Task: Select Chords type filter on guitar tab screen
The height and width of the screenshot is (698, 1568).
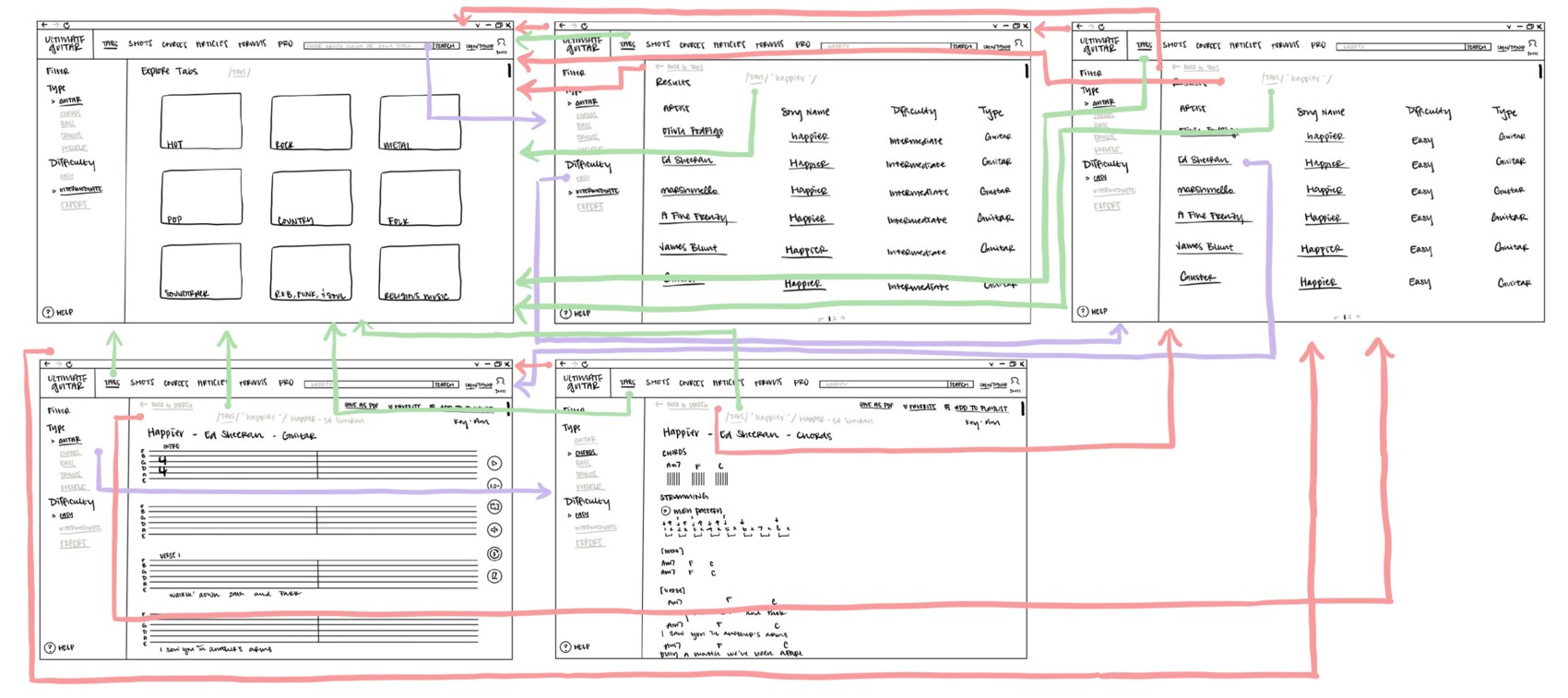Action: pos(70,454)
